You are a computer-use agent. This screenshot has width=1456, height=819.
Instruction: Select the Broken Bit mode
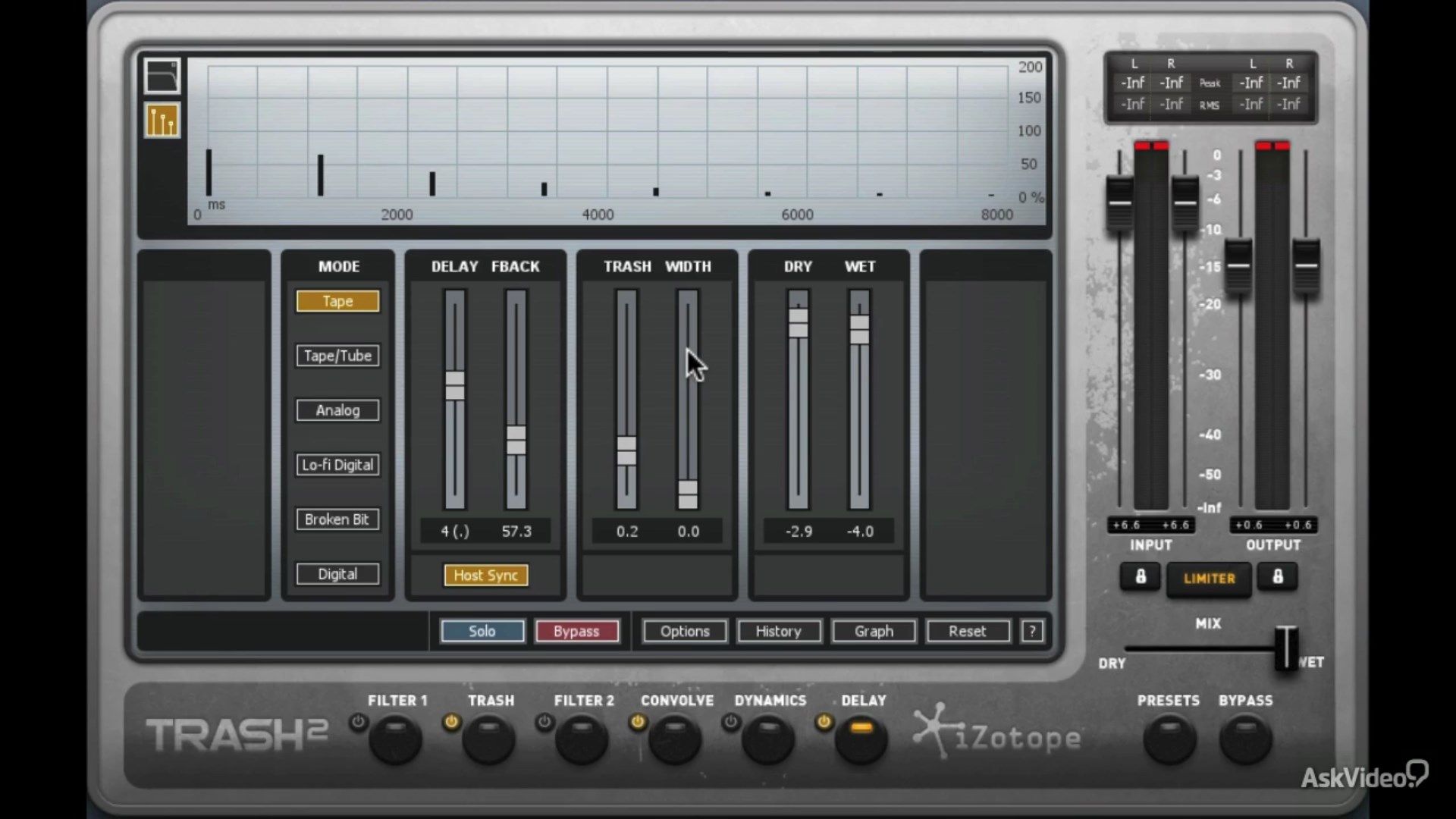(337, 519)
